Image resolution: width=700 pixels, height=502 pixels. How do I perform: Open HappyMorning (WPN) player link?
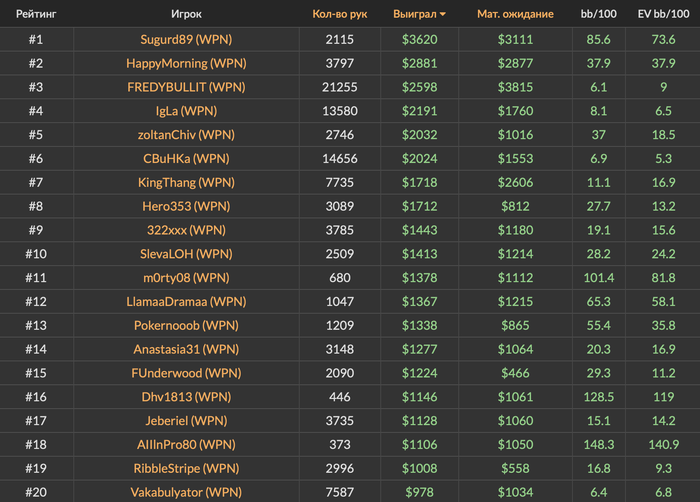point(186,63)
